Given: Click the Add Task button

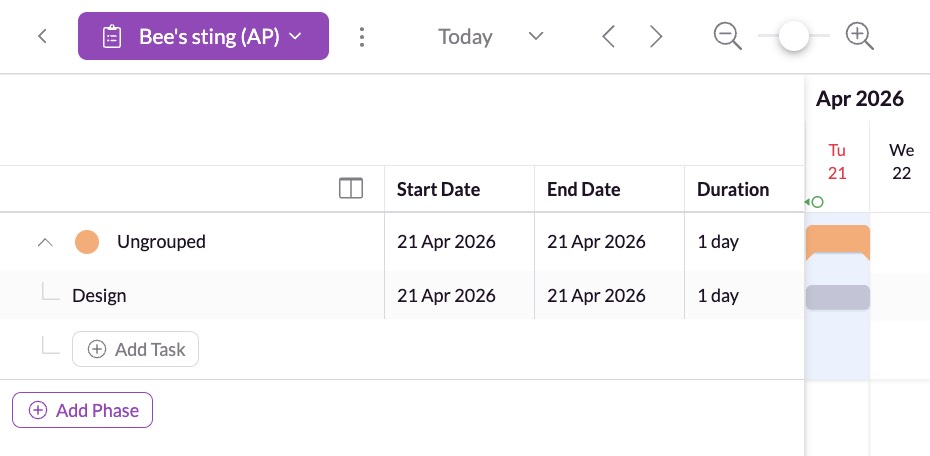Looking at the screenshot, I should coord(136,349).
